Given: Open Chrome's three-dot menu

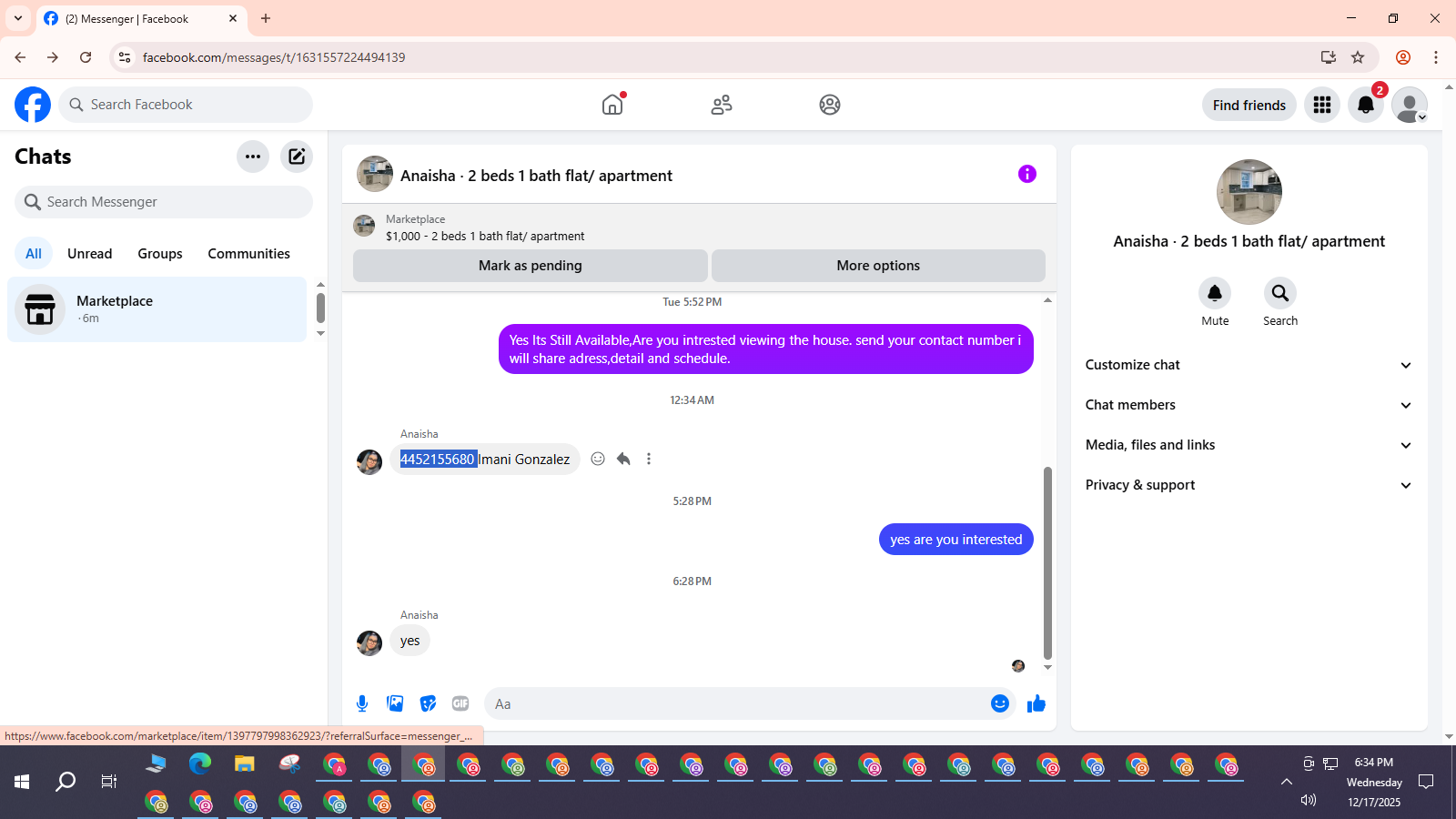Looking at the screenshot, I should coord(1436,57).
